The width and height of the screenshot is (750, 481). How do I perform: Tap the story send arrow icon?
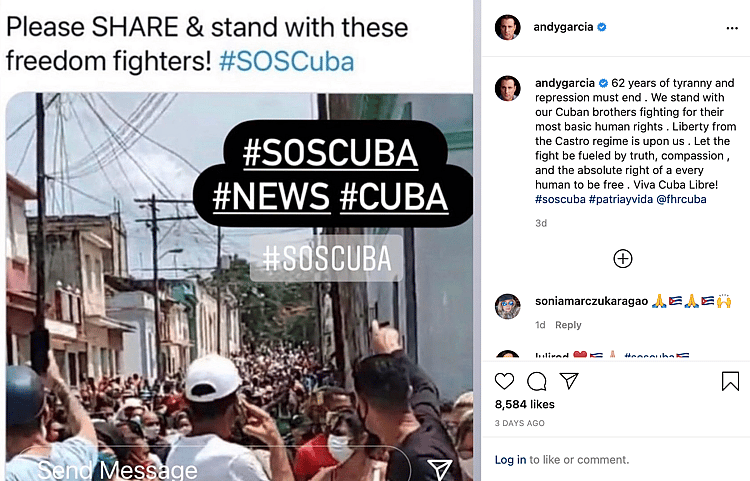(439, 470)
